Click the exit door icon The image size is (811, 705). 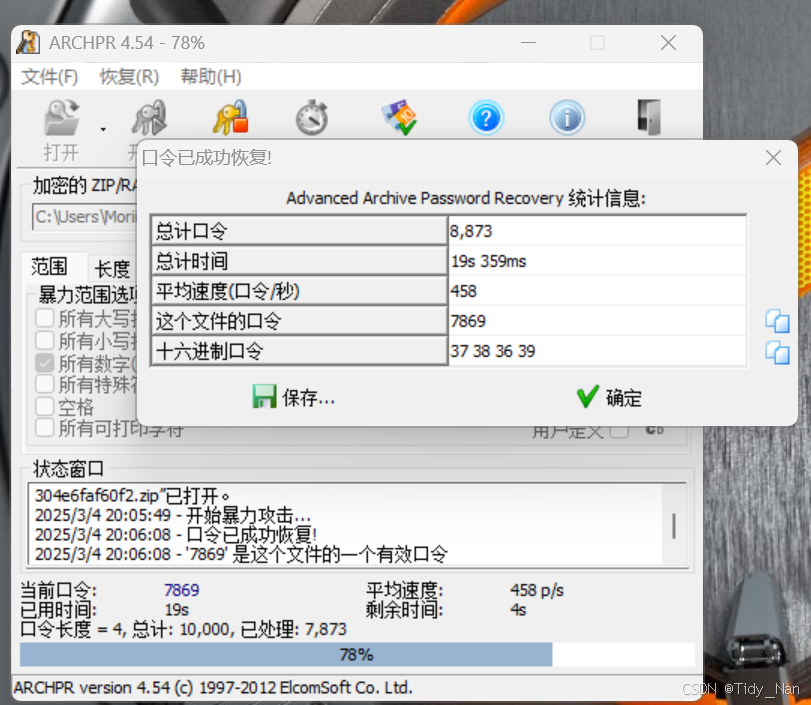click(649, 117)
